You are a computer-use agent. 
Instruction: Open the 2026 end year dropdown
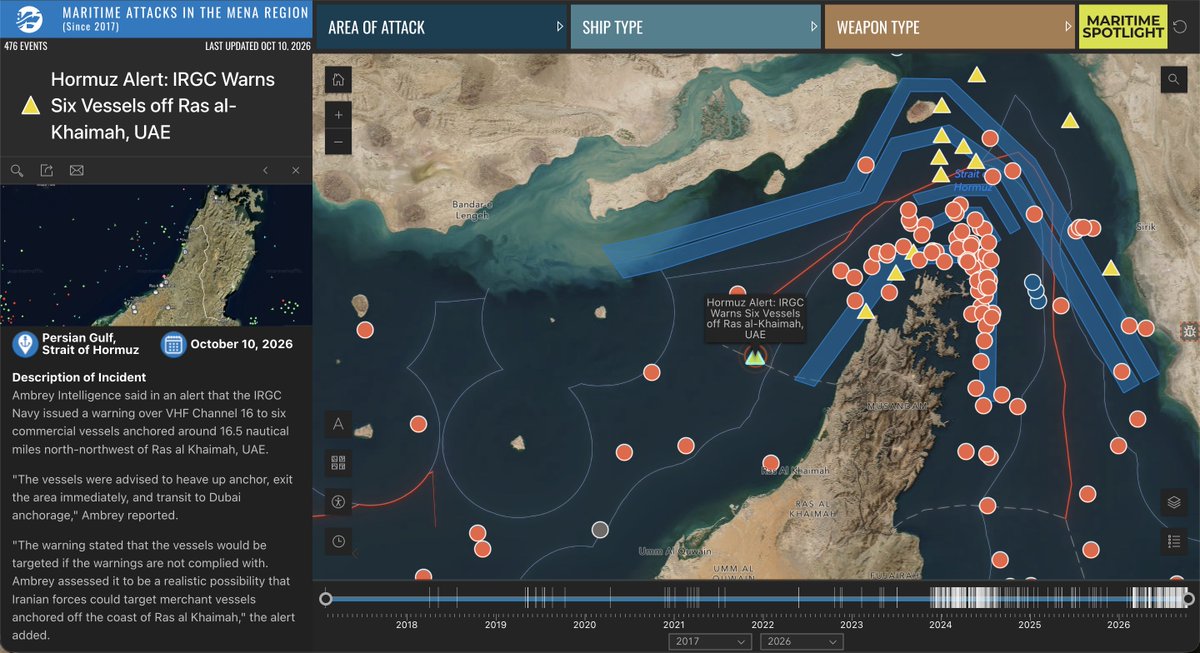click(800, 641)
